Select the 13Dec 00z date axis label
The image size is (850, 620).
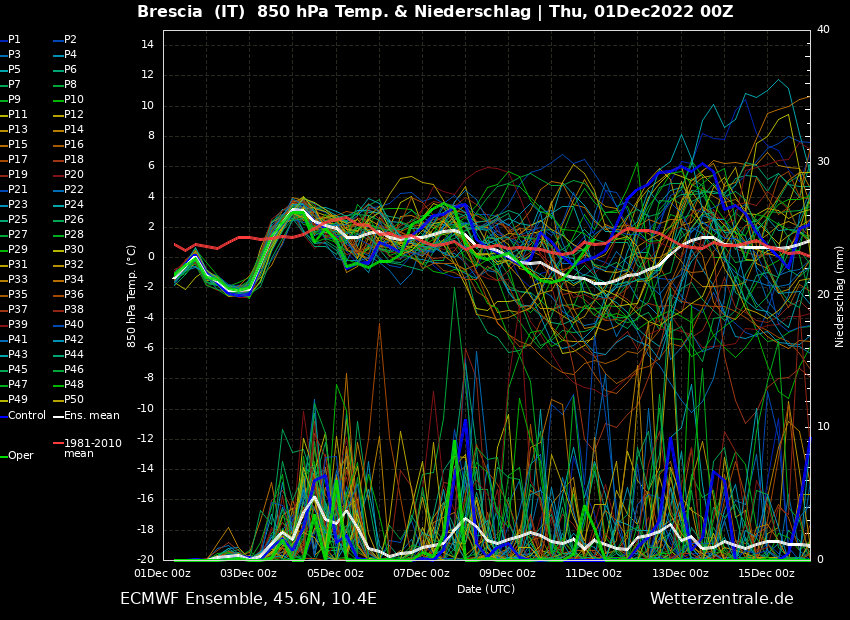click(680, 574)
